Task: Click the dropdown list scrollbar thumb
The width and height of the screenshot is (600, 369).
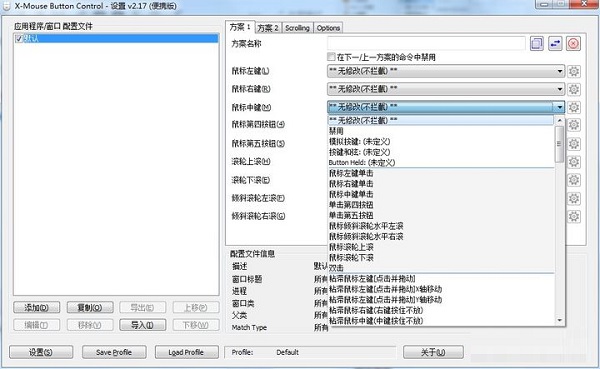Action: (560, 144)
